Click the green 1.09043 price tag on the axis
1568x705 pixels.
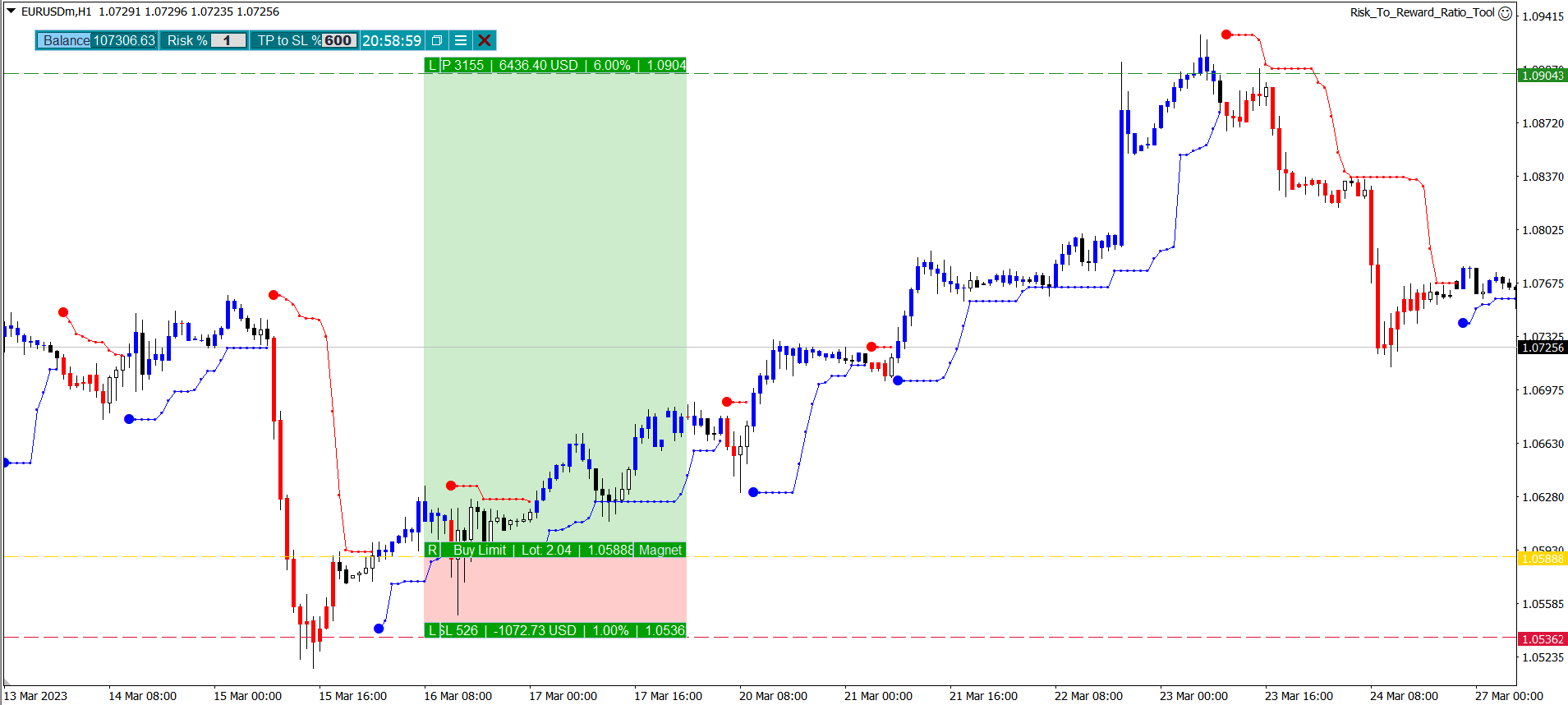click(1543, 75)
